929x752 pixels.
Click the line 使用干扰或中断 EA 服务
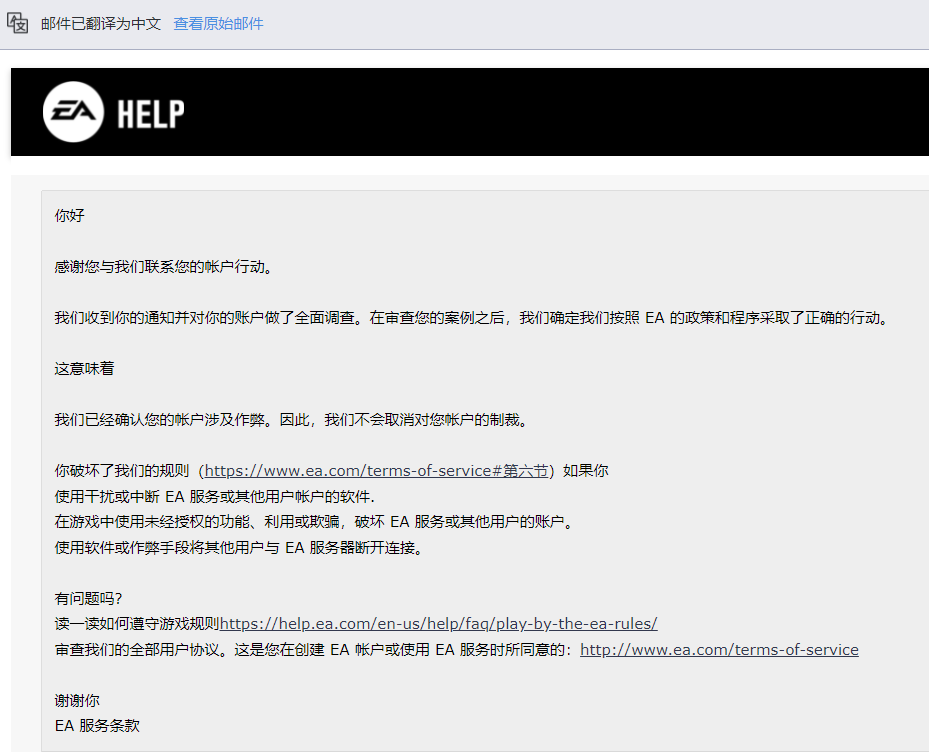pyautogui.click(x=215, y=496)
